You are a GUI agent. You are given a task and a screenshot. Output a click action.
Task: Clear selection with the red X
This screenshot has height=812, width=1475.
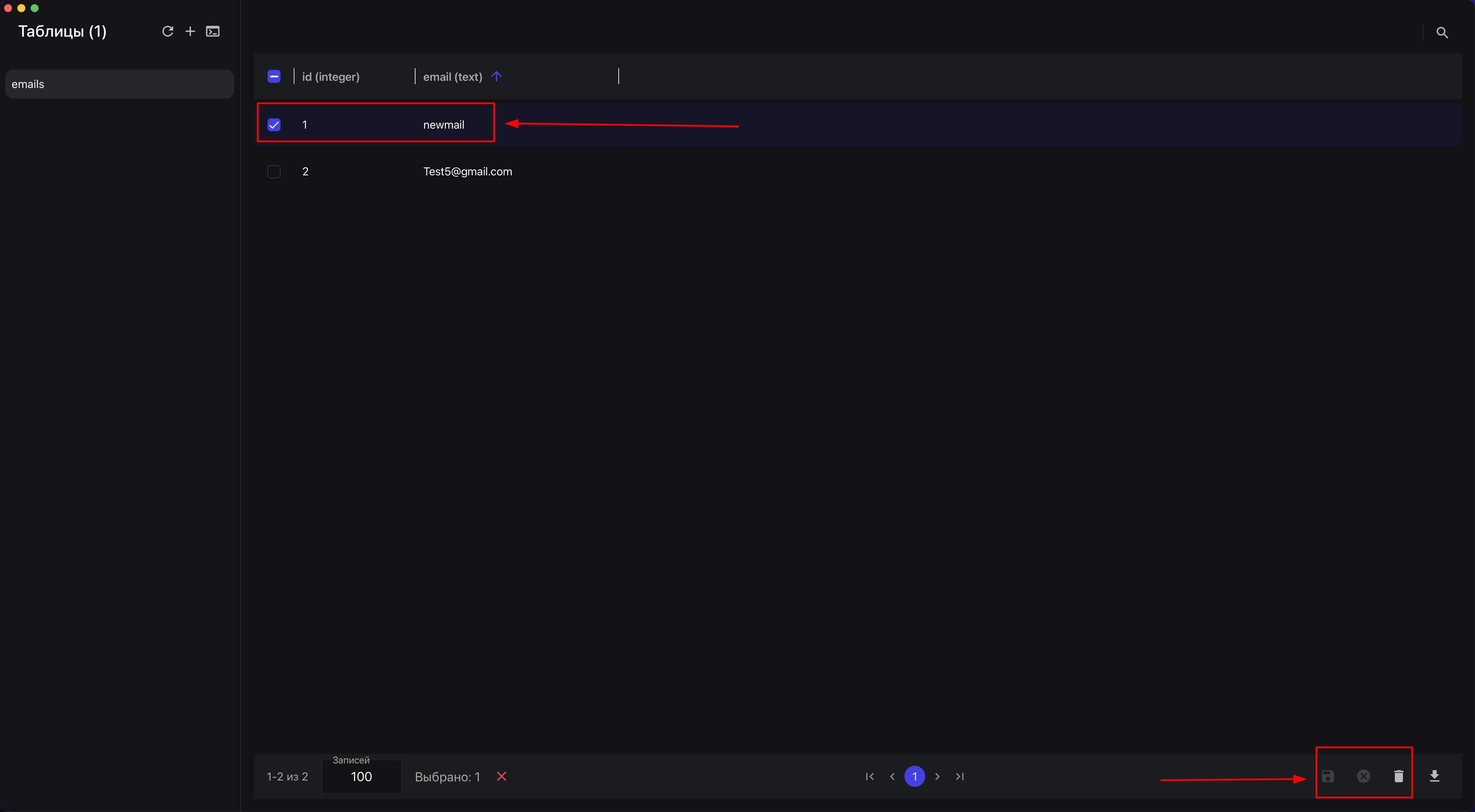(x=502, y=777)
